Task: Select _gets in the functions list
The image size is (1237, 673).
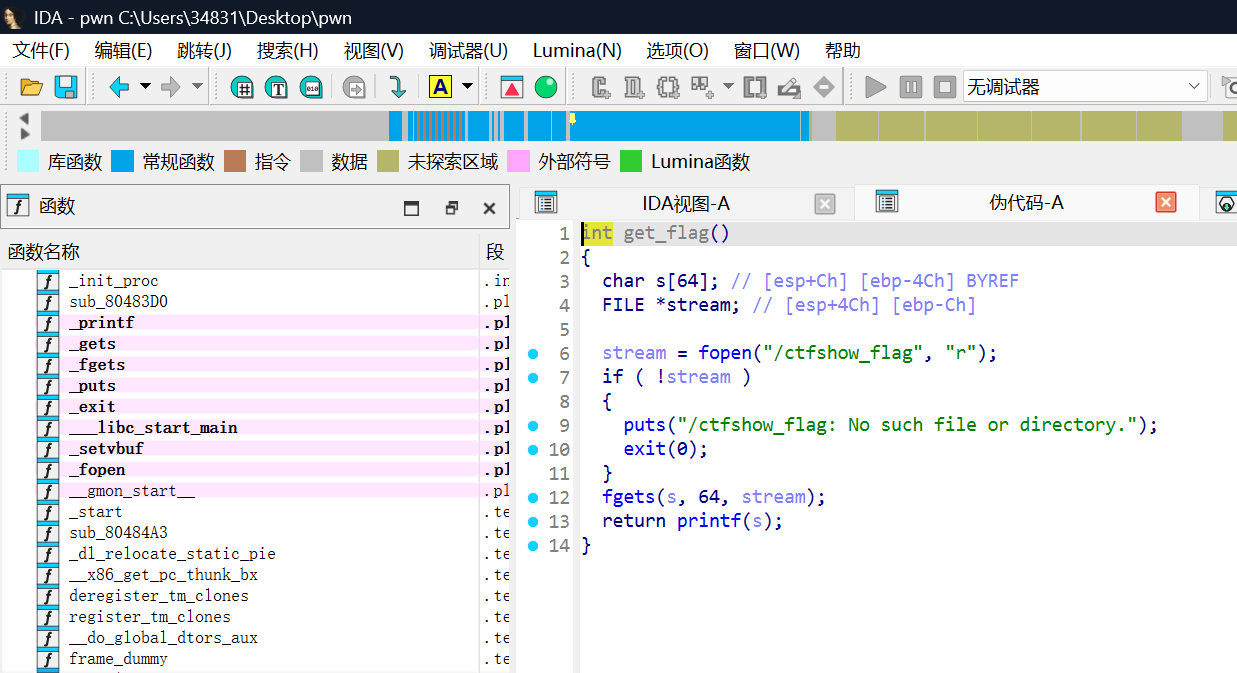Action: coord(92,344)
